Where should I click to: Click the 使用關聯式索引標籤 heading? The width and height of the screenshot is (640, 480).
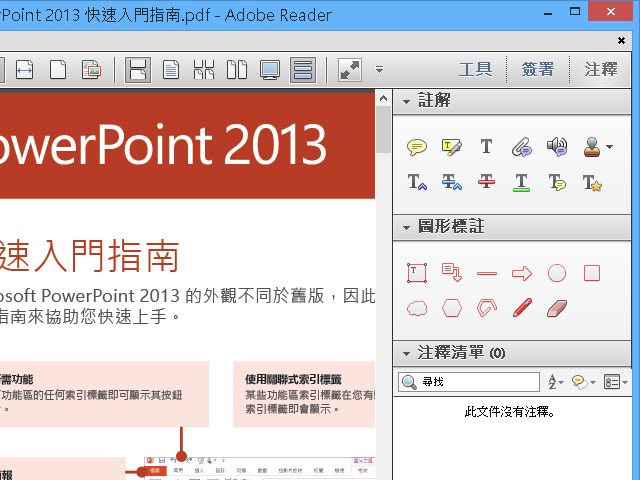293,379
